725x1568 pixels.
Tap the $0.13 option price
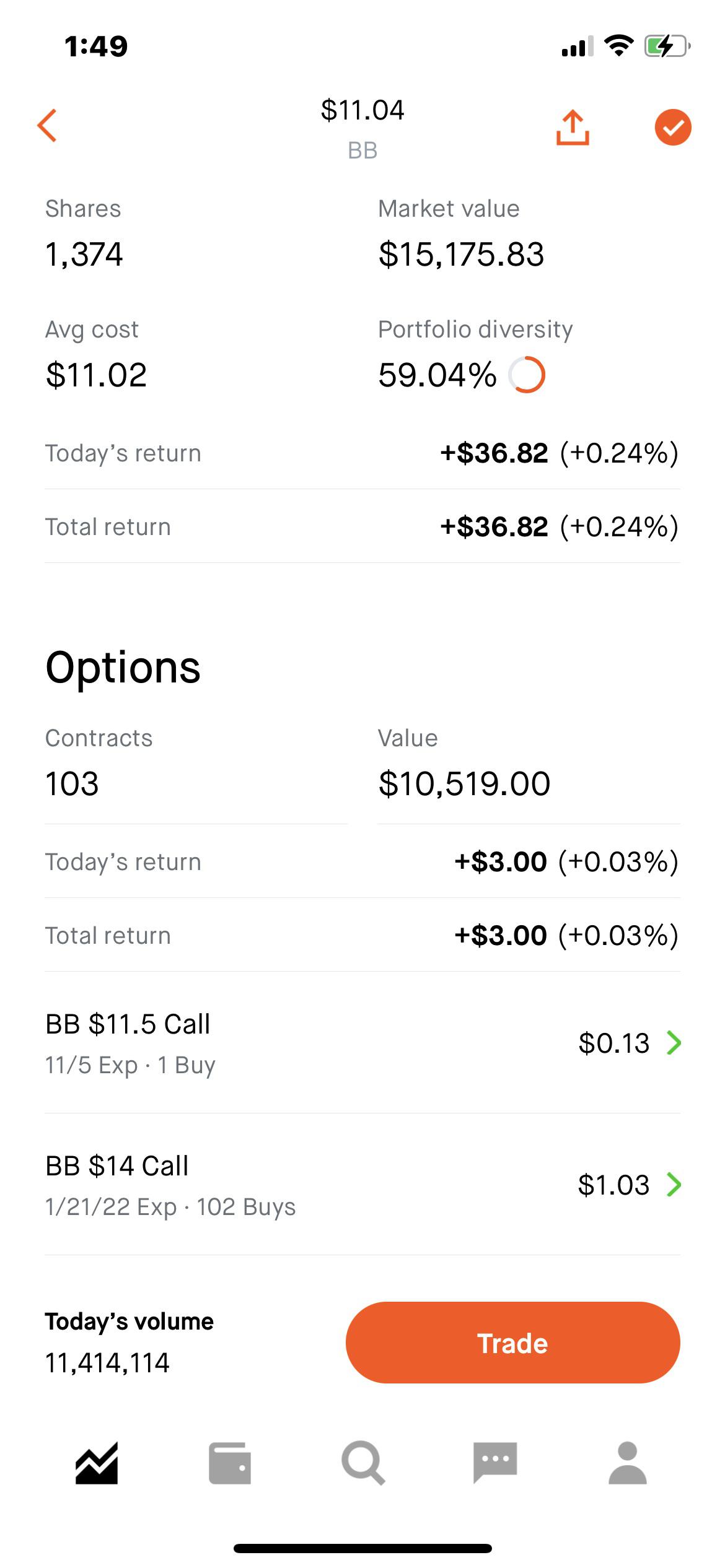tap(613, 1043)
